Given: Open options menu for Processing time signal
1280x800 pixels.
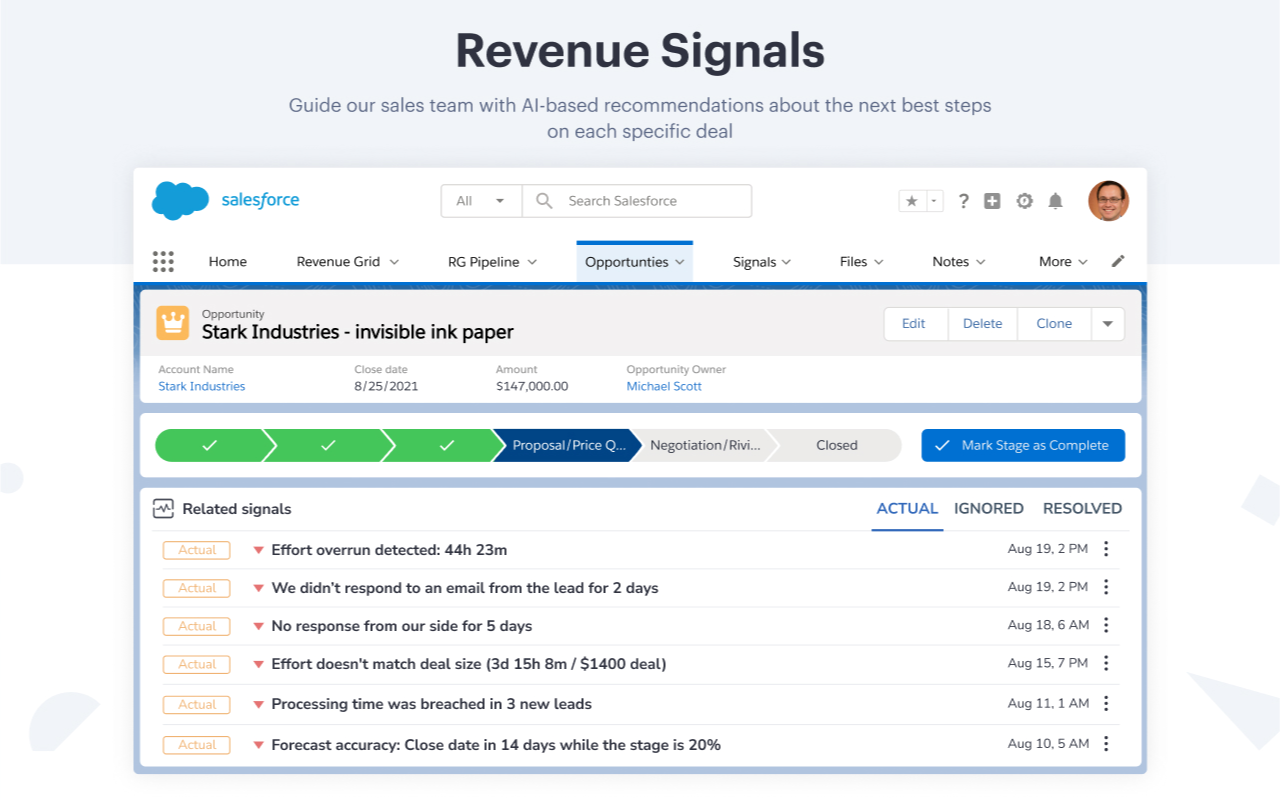Looking at the screenshot, I should pyautogui.click(x=1106, y=703).
